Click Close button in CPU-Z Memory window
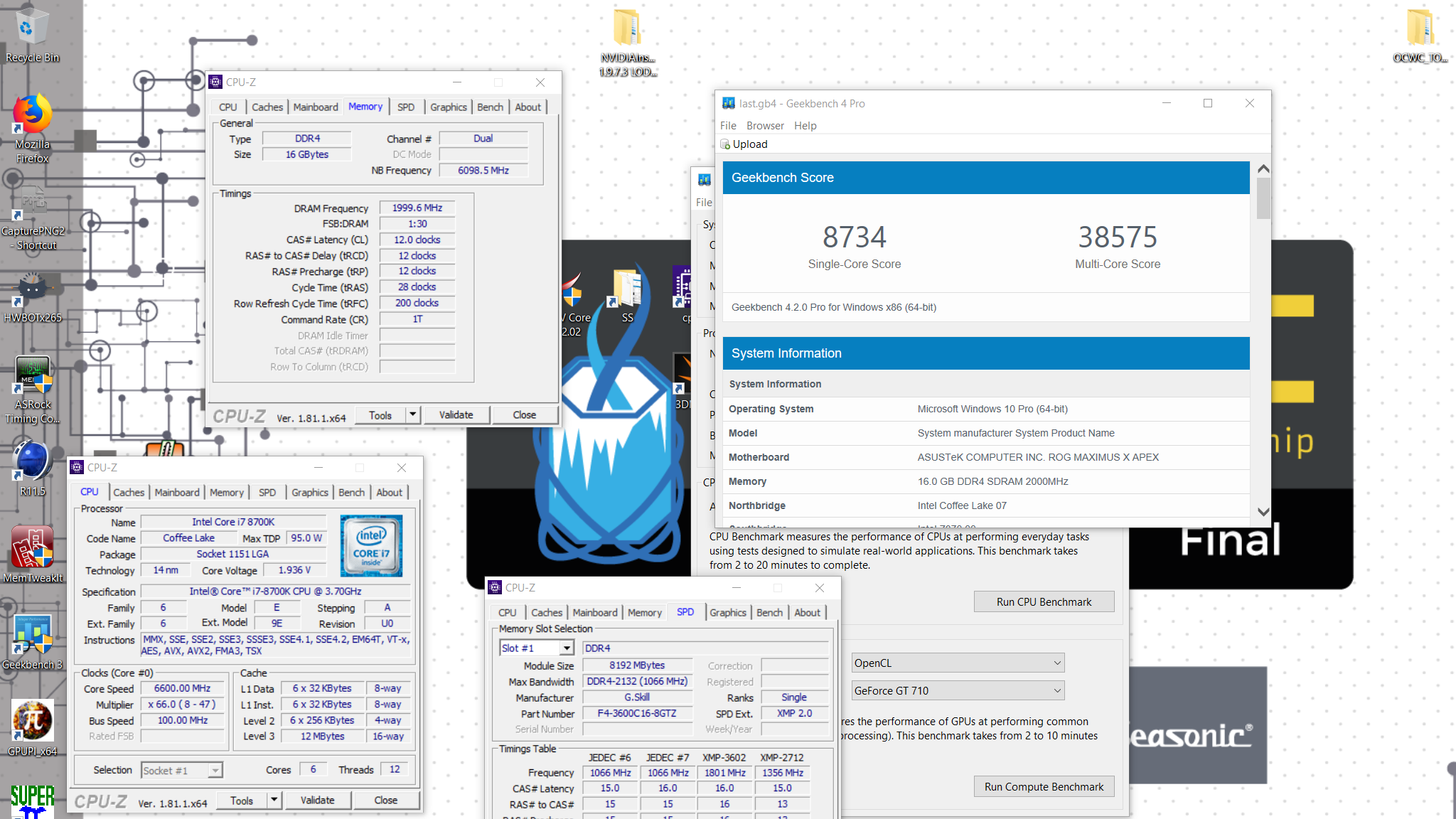Screen dimensions: 1456x819 [525, 415]
